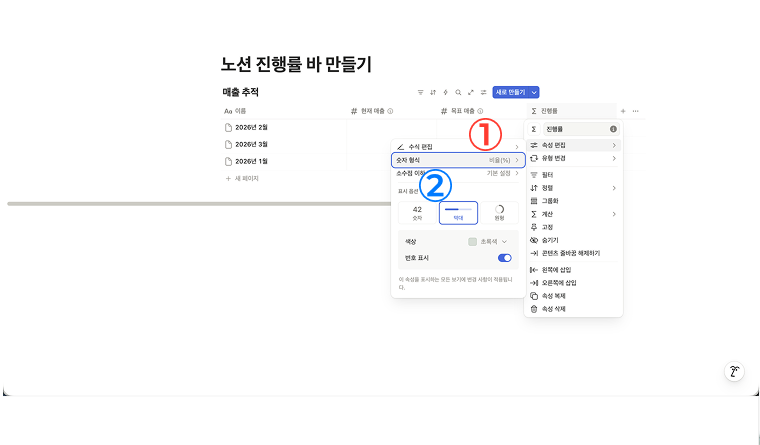Click the 진행률 property name input field
The width and height of the screenshot is (760, 445).
(581, 129)
